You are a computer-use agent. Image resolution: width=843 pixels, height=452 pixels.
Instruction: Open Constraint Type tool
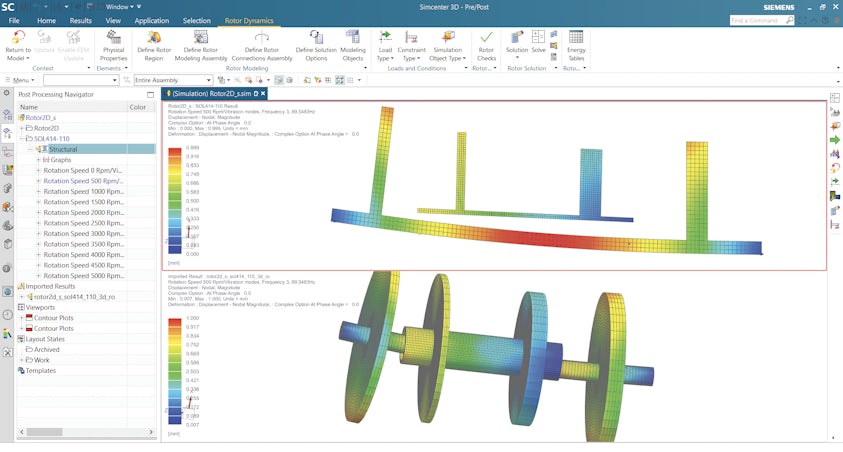tap(411, 46)
